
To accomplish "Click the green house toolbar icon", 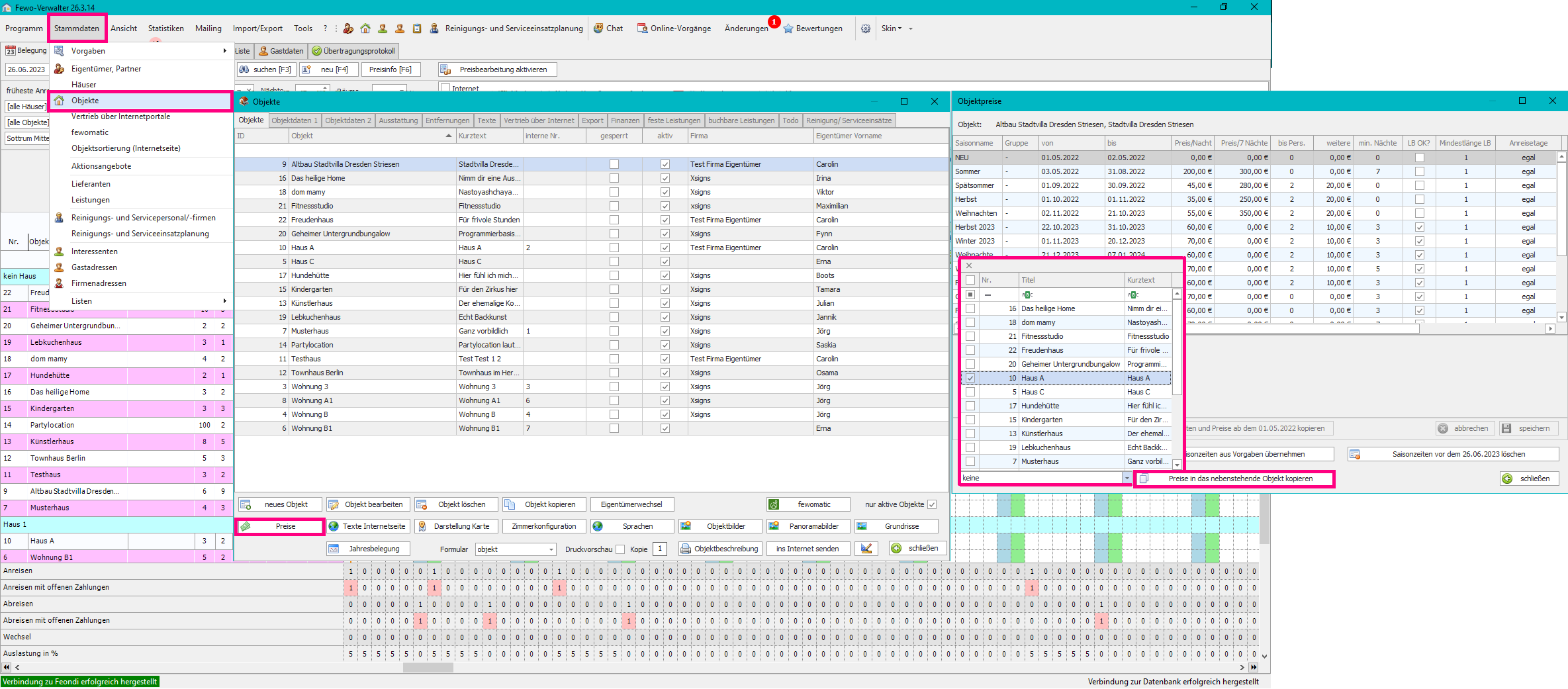I will [x=365, y=28].
